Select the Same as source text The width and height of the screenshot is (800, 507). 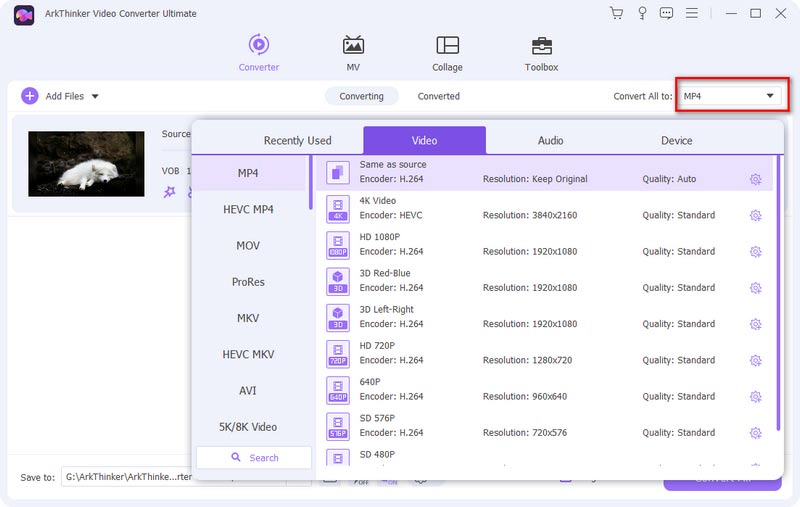coord(393,164)
